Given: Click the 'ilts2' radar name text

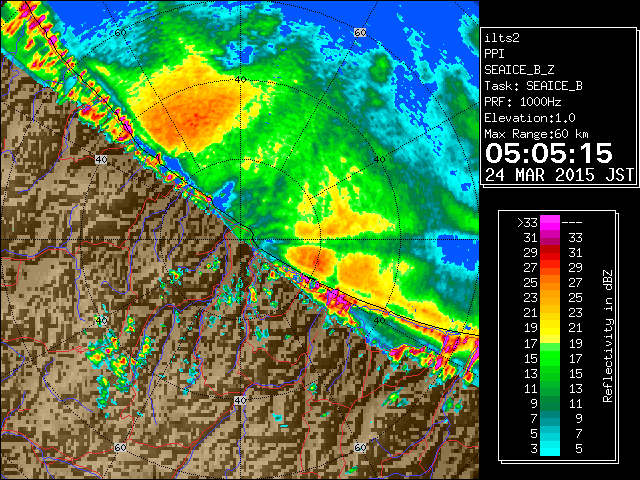Looking at the screenshot, I should coord(502,38).
